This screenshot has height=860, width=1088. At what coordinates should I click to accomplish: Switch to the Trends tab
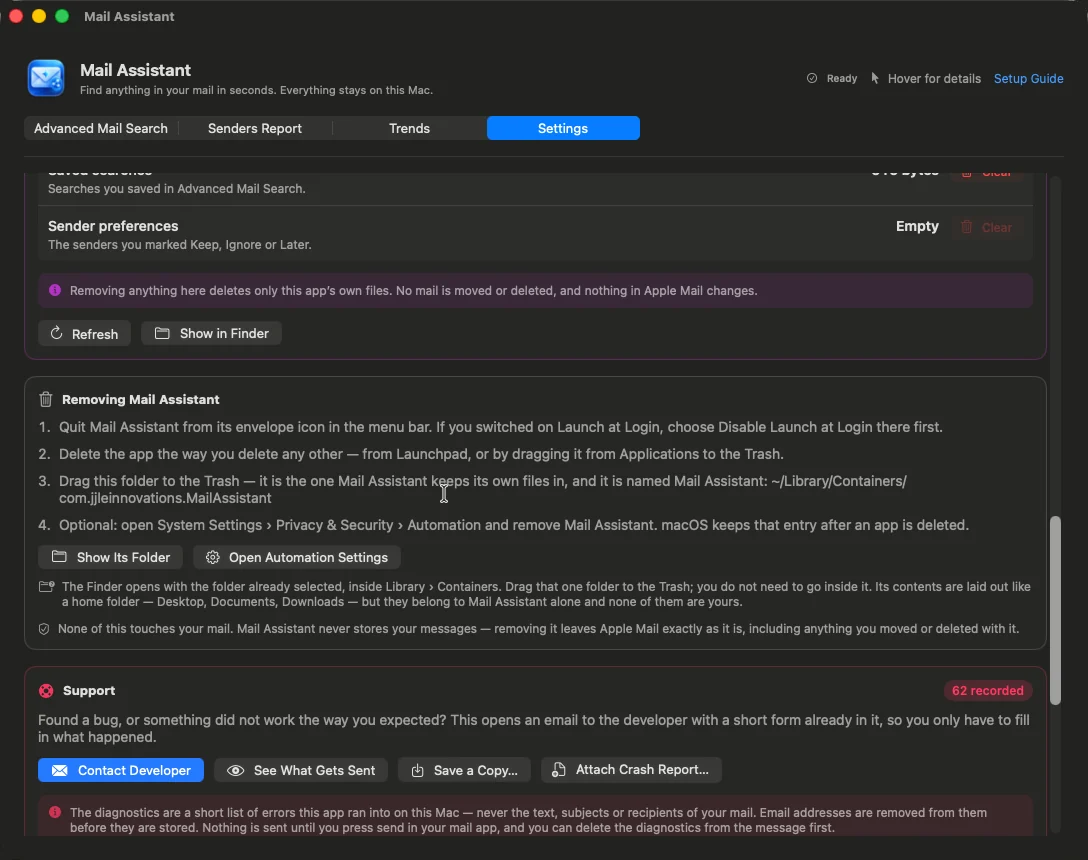[x=409, y=128]
